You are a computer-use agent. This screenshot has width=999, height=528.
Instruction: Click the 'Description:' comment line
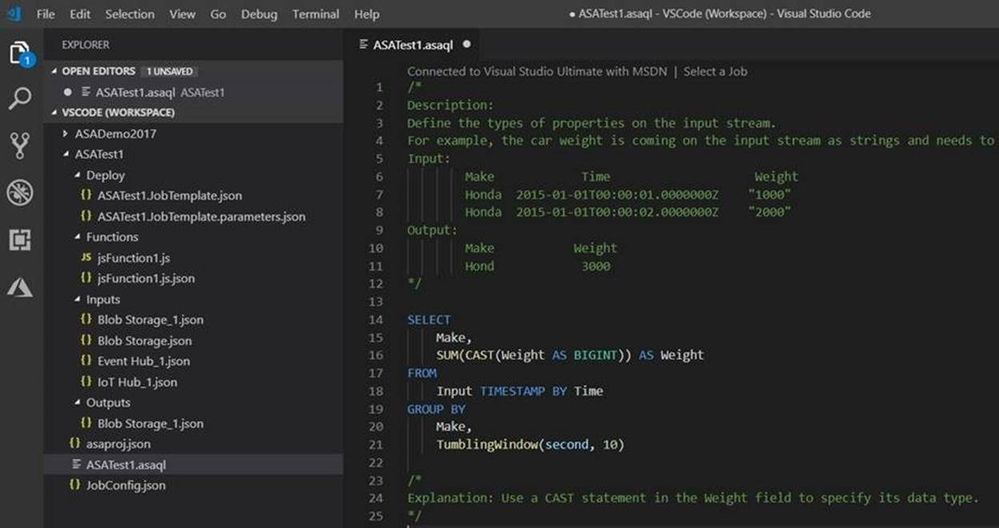pos(450,105)
